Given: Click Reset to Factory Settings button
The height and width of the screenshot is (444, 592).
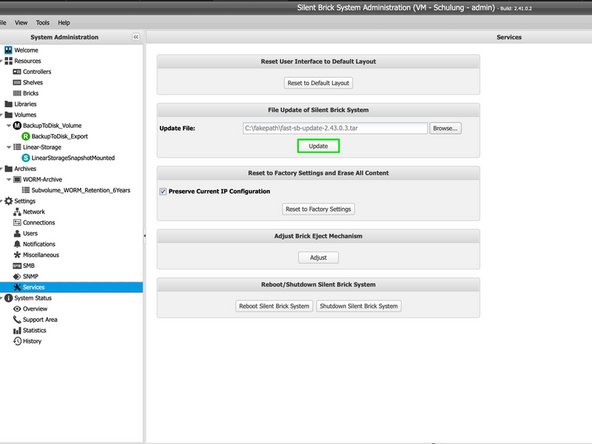Looking at the screenshot, I should coord(318,209).
